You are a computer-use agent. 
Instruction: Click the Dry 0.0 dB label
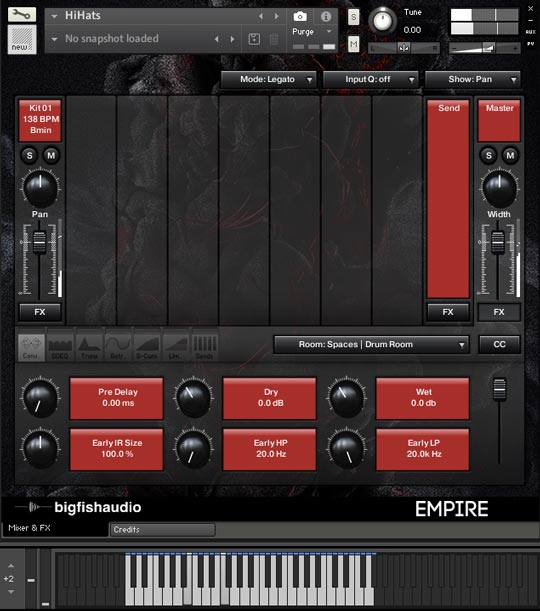[x=270, y=398]
